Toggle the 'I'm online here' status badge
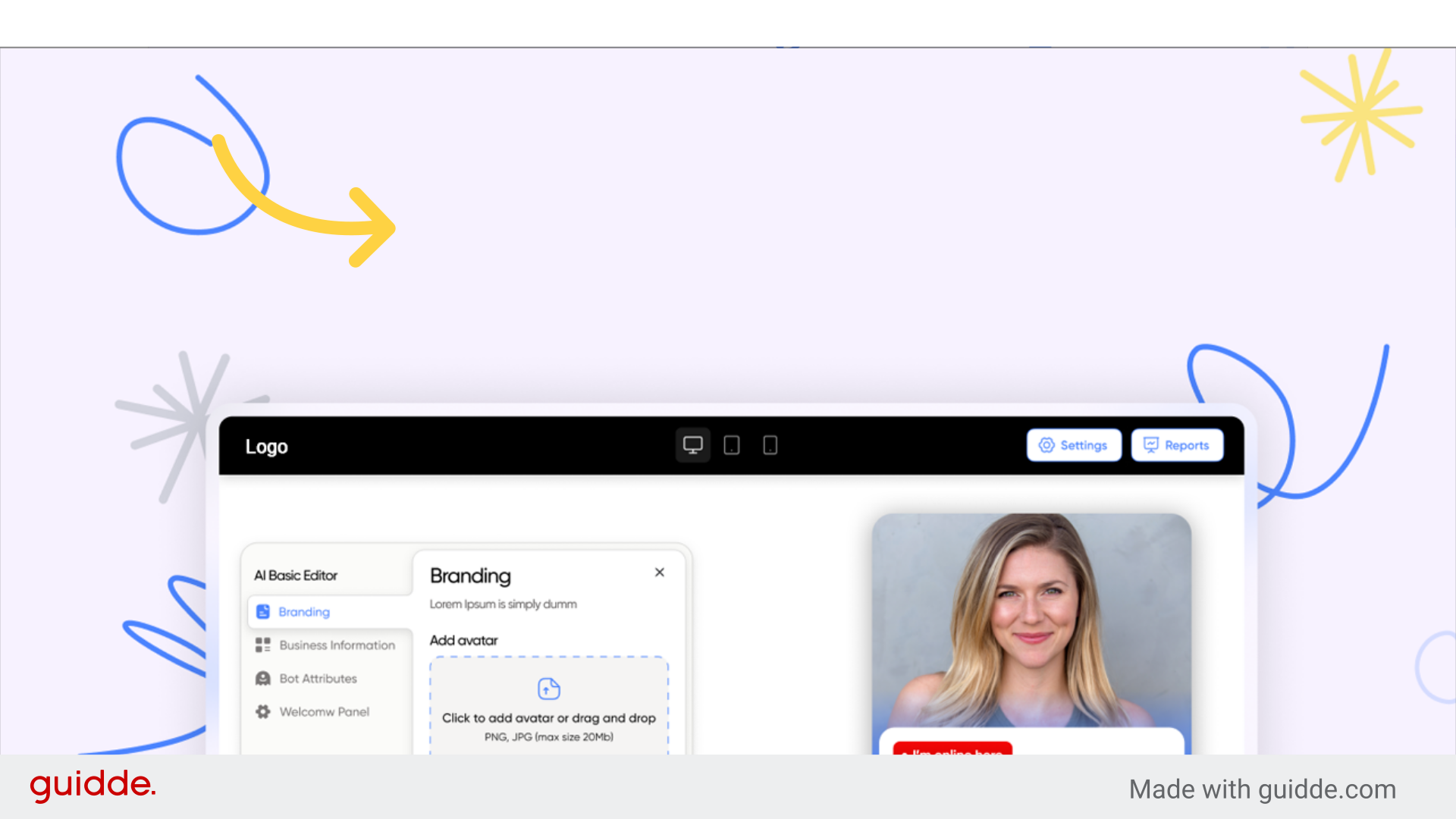This screenshot has width=1456, height=819. point(952,752)
